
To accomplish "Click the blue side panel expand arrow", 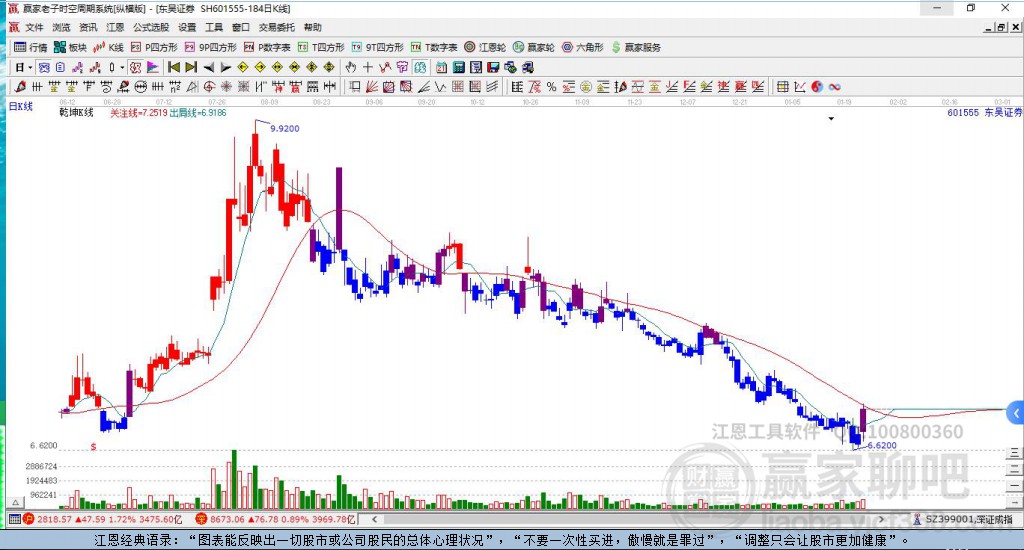I will pos(1016,413).
